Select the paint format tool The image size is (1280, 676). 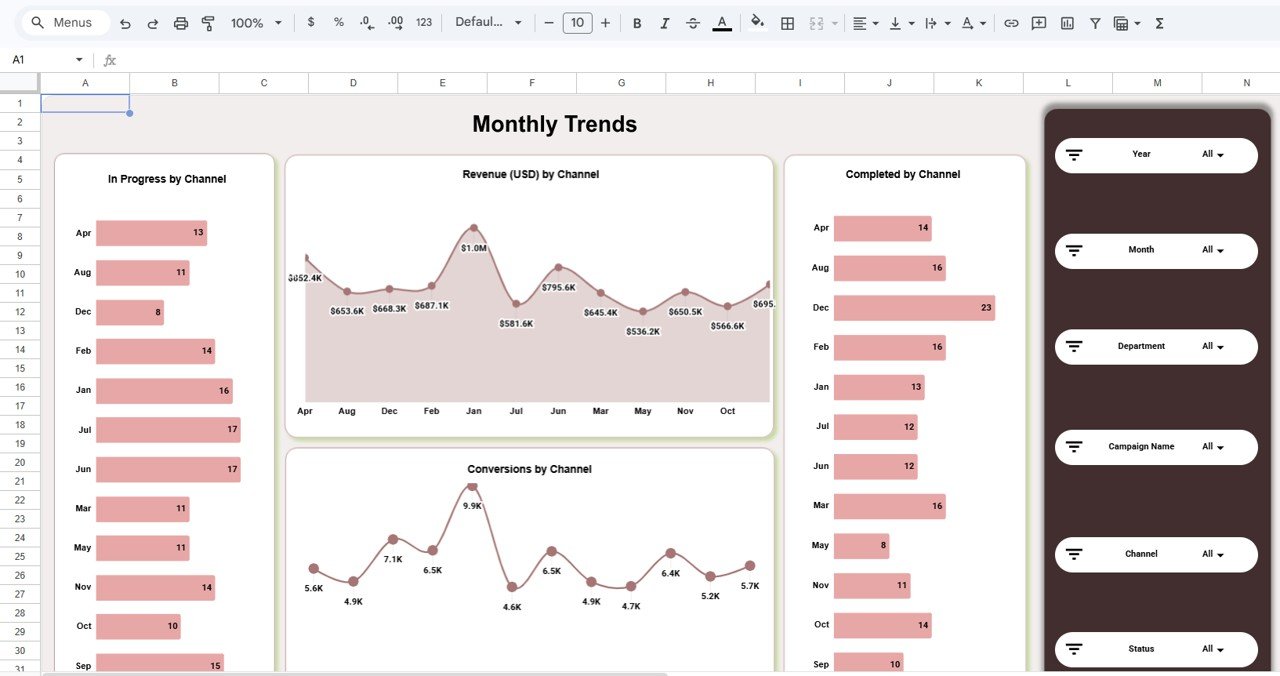click(208, 22)
